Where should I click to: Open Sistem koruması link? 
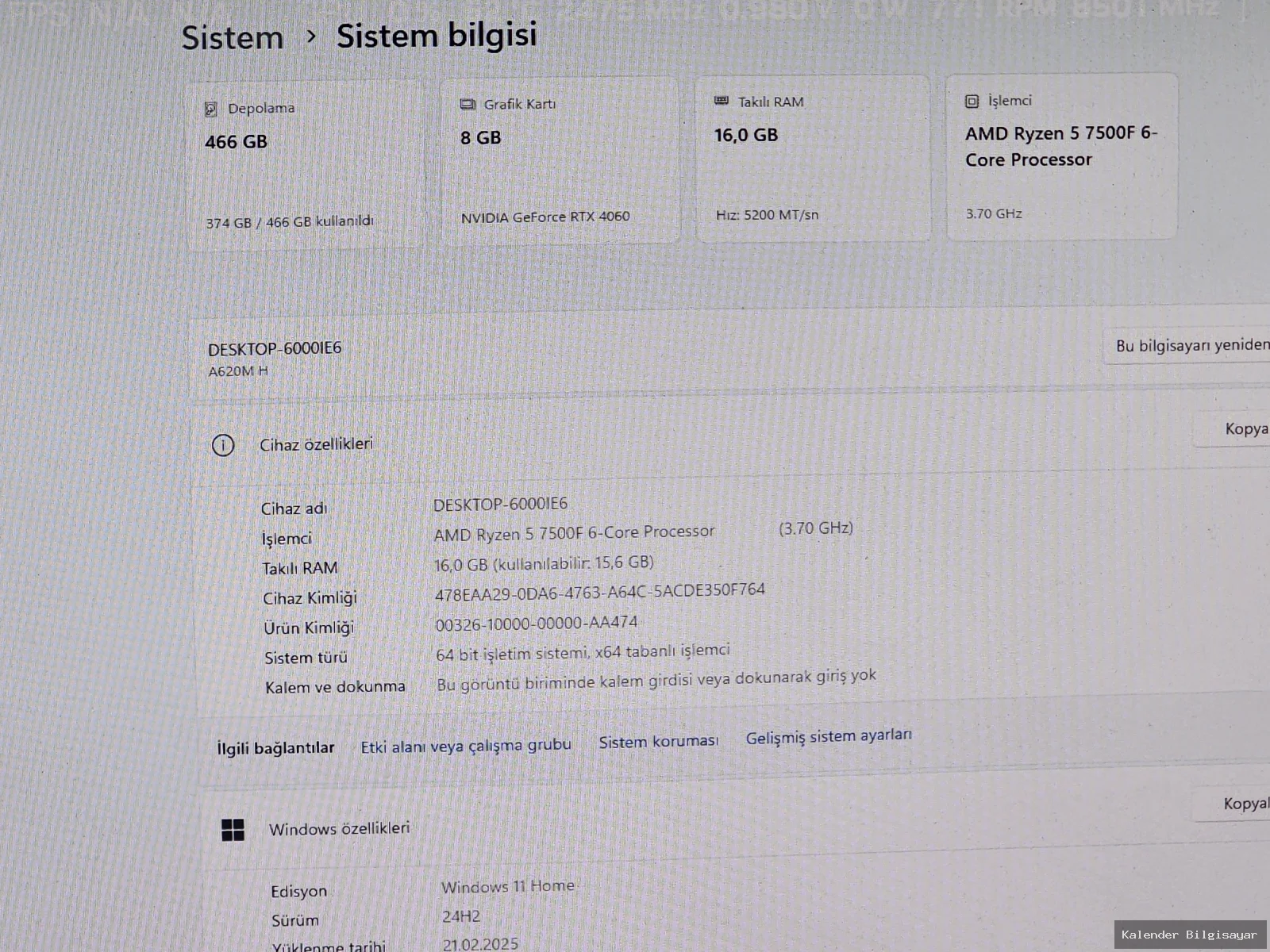click(x=659, y=741)
